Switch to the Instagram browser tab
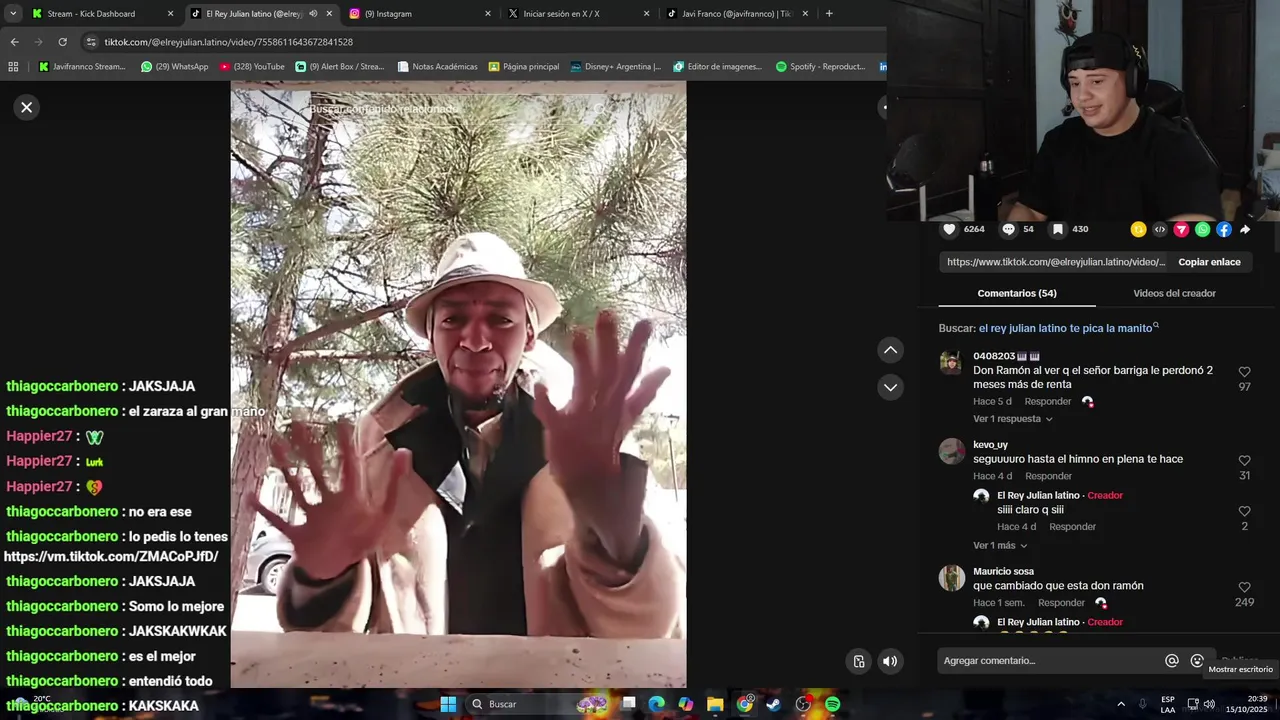Viewport: 1280px width, 720px height. click(420, 14)
